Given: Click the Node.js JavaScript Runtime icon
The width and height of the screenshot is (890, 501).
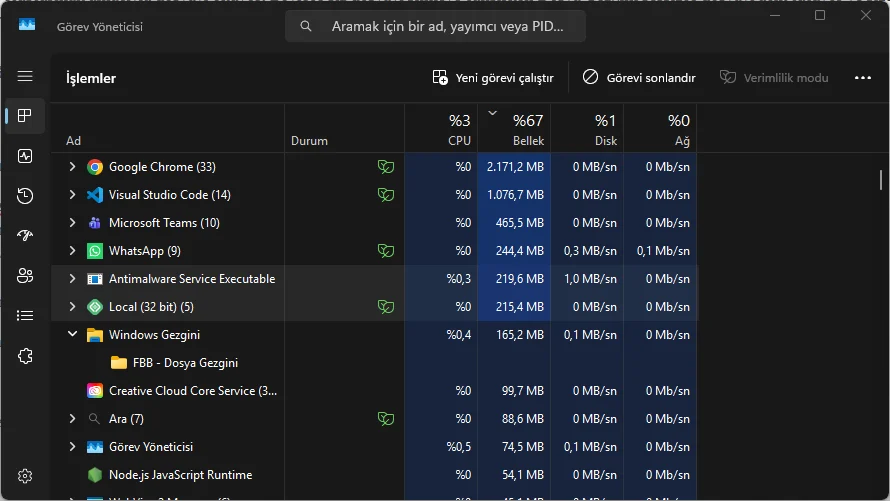Looking at the screenshot, I should [x=95, y=475].
